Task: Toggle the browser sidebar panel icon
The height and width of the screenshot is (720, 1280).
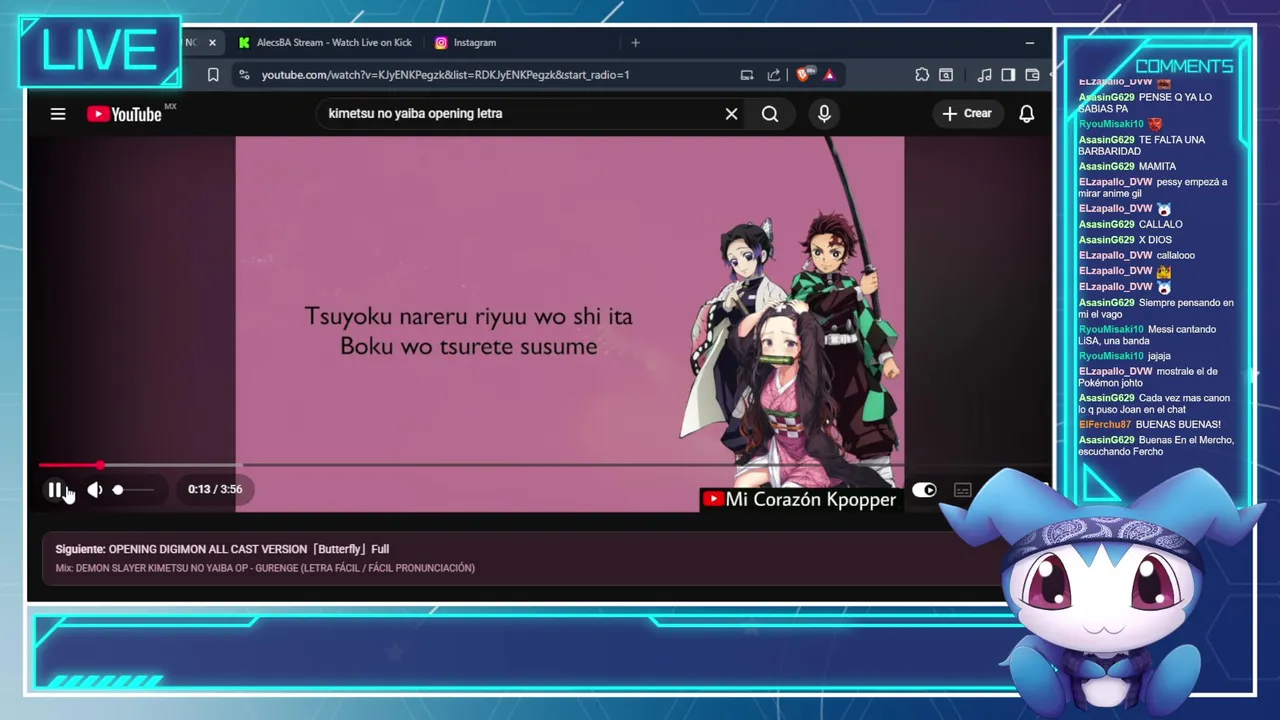Action: tap(1008, 75)
